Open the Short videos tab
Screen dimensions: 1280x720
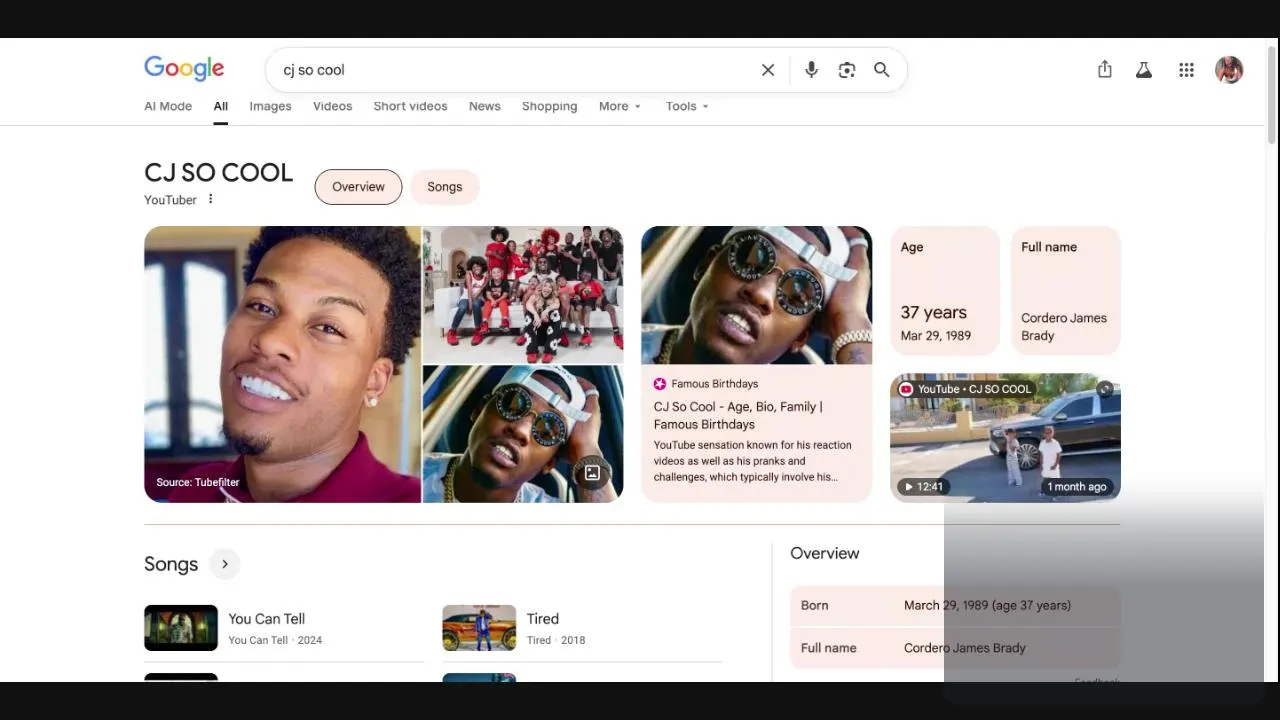coord(410,106)
